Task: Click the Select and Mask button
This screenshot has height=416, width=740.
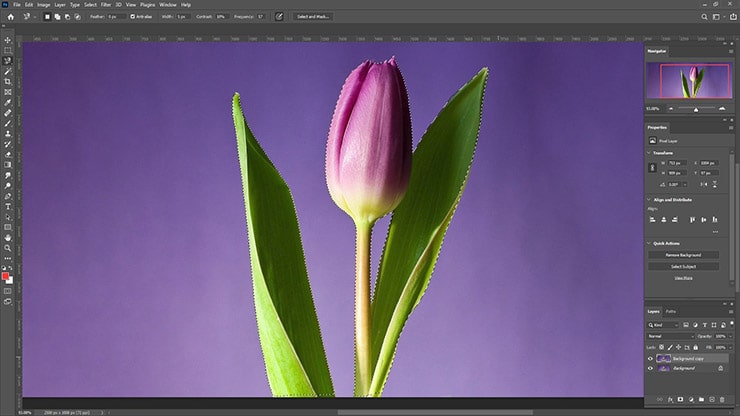Action: pyautogui.click(x=313, y=17)
